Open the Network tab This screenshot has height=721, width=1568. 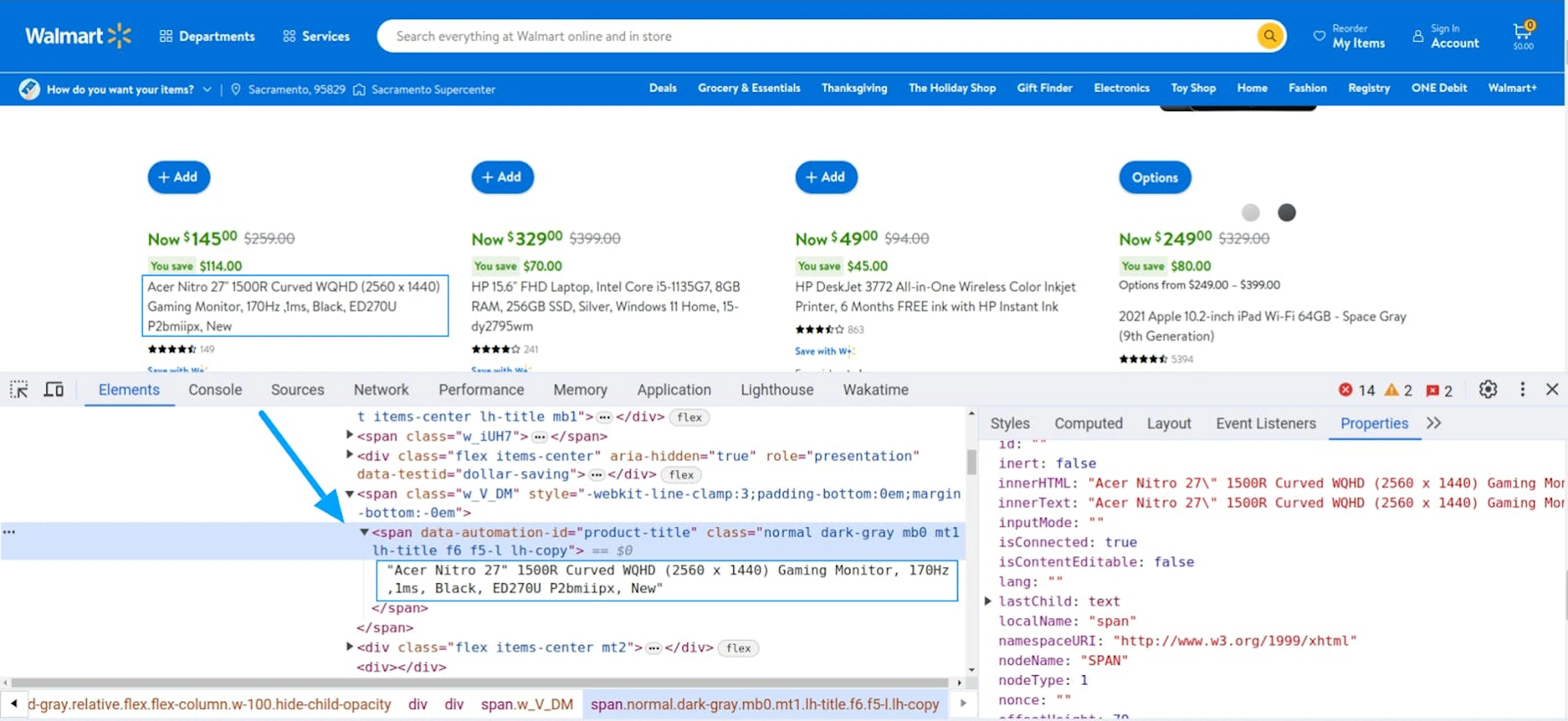[381, 389]
